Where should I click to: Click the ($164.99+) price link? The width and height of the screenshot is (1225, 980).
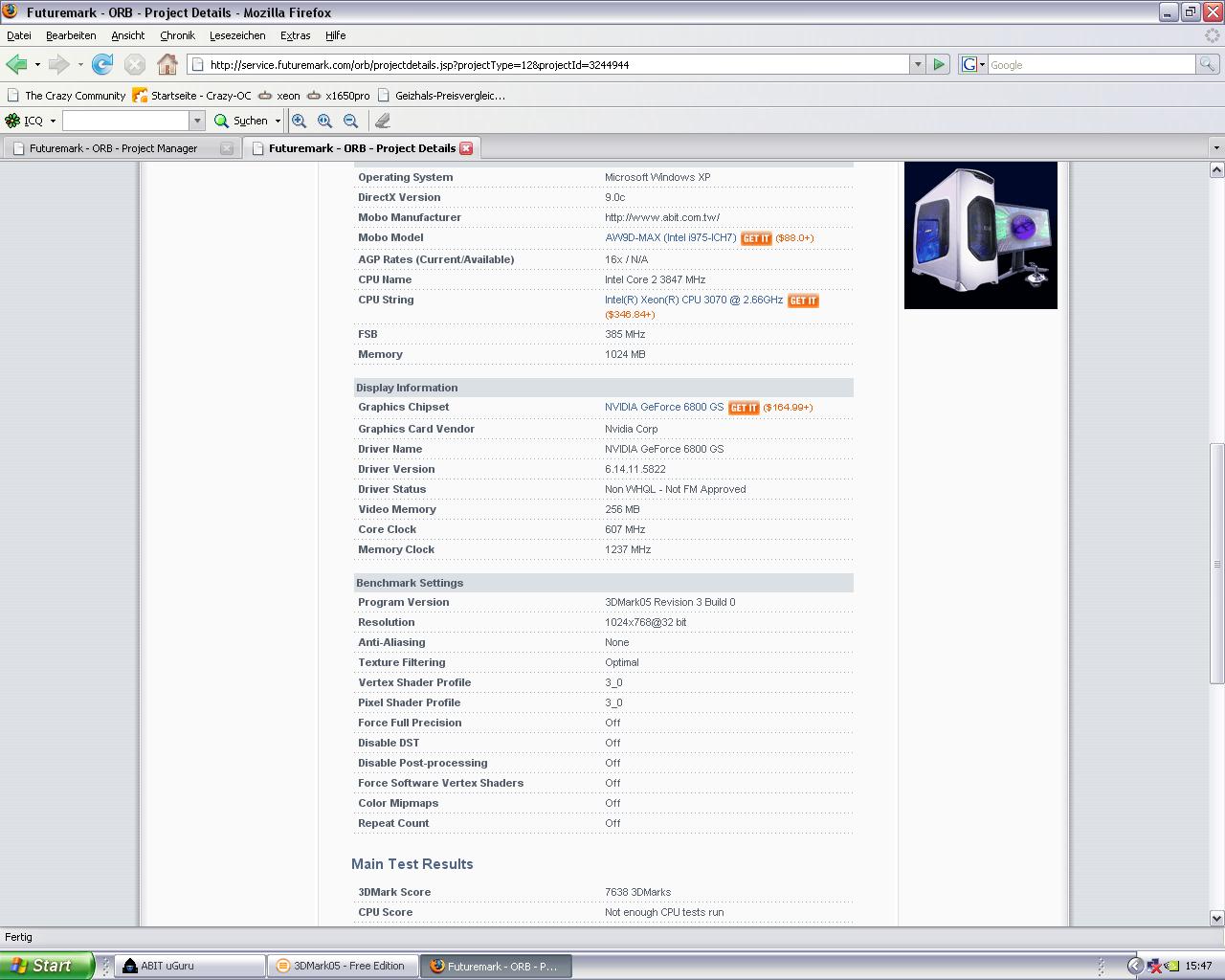click(788, 408)
